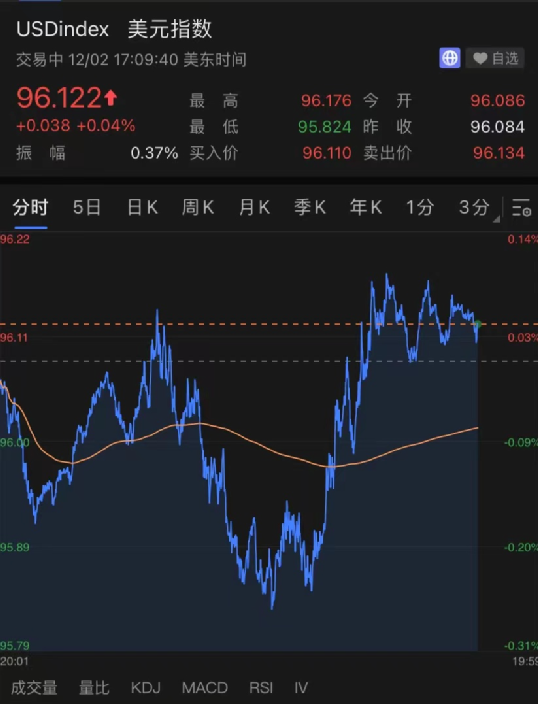Expand the 3分 interval dropdown arrow
This screenshot has width=538, height=704.
496,220
